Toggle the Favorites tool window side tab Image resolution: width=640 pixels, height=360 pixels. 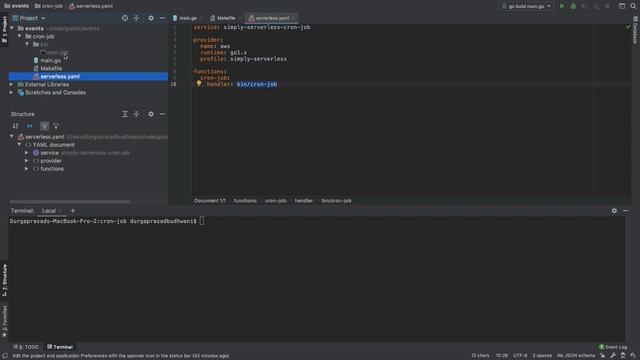(4, 321)
